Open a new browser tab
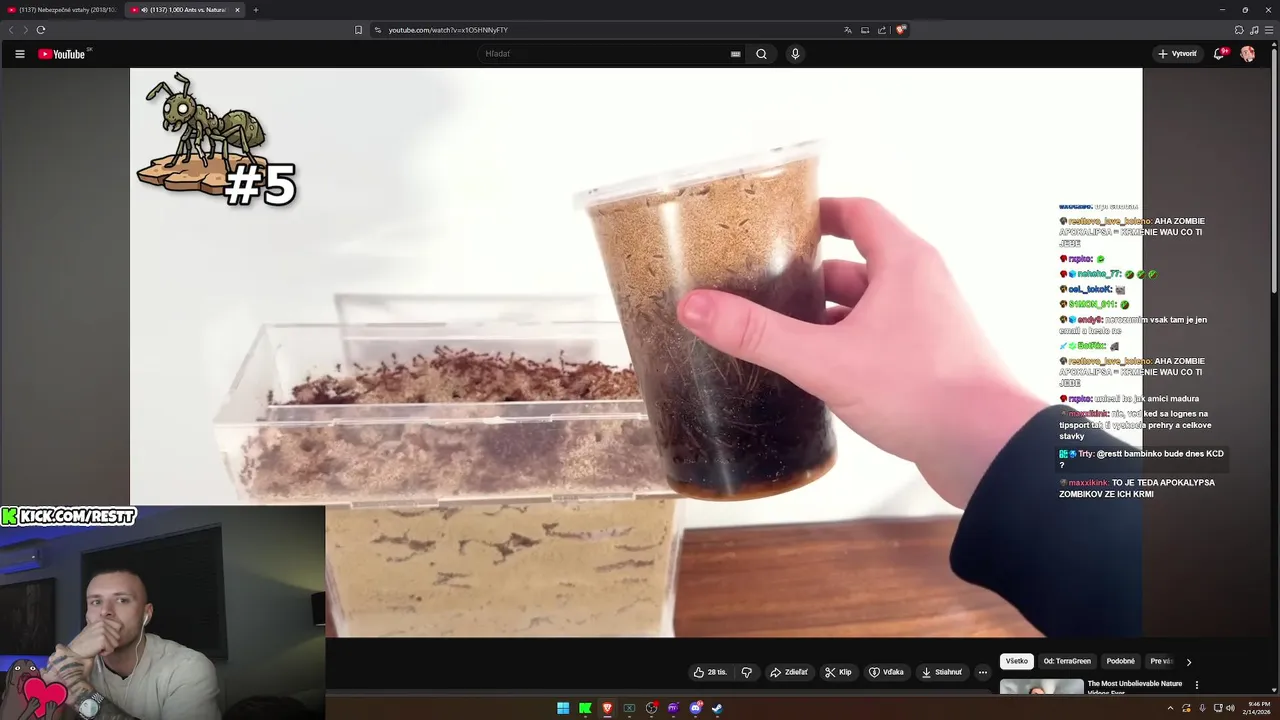1280x720 pixels. (x=255, y=10)
